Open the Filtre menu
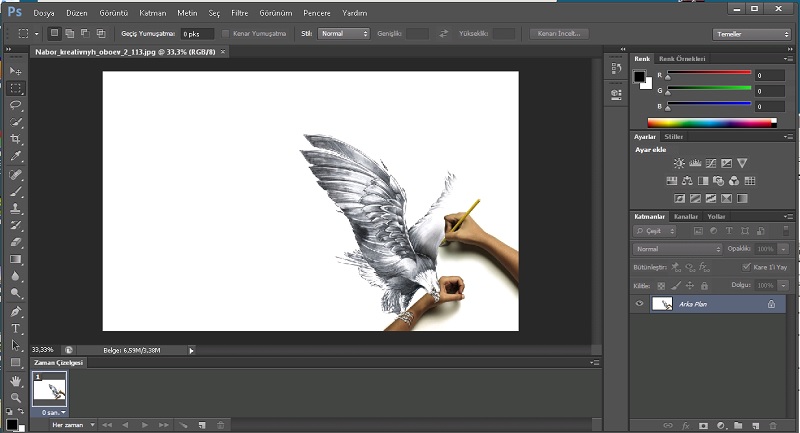This screenshot has height=433, width=800. pyautogui.click(x=240, y=14)
